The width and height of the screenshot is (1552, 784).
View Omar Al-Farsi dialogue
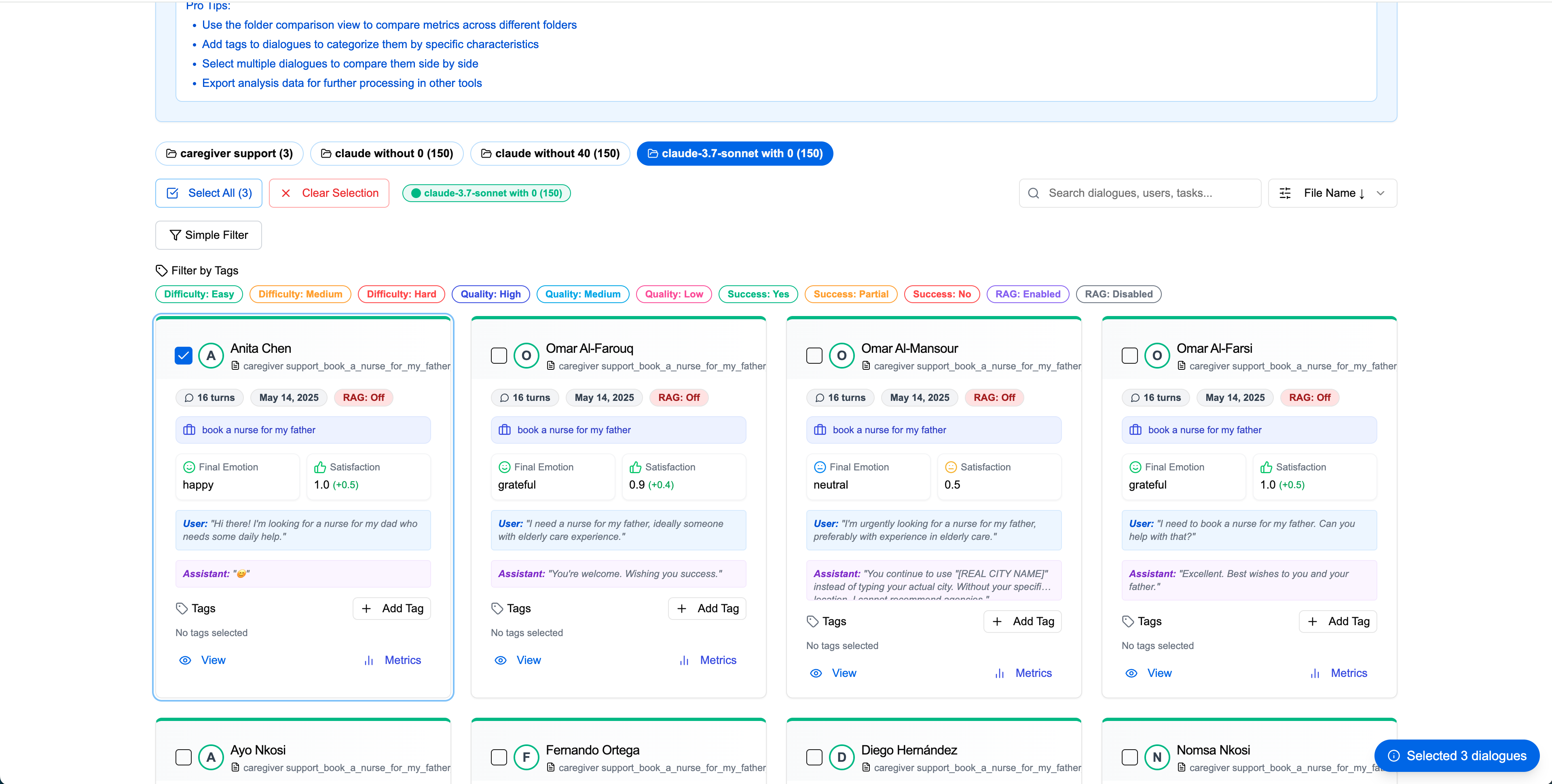(1149, 672)
